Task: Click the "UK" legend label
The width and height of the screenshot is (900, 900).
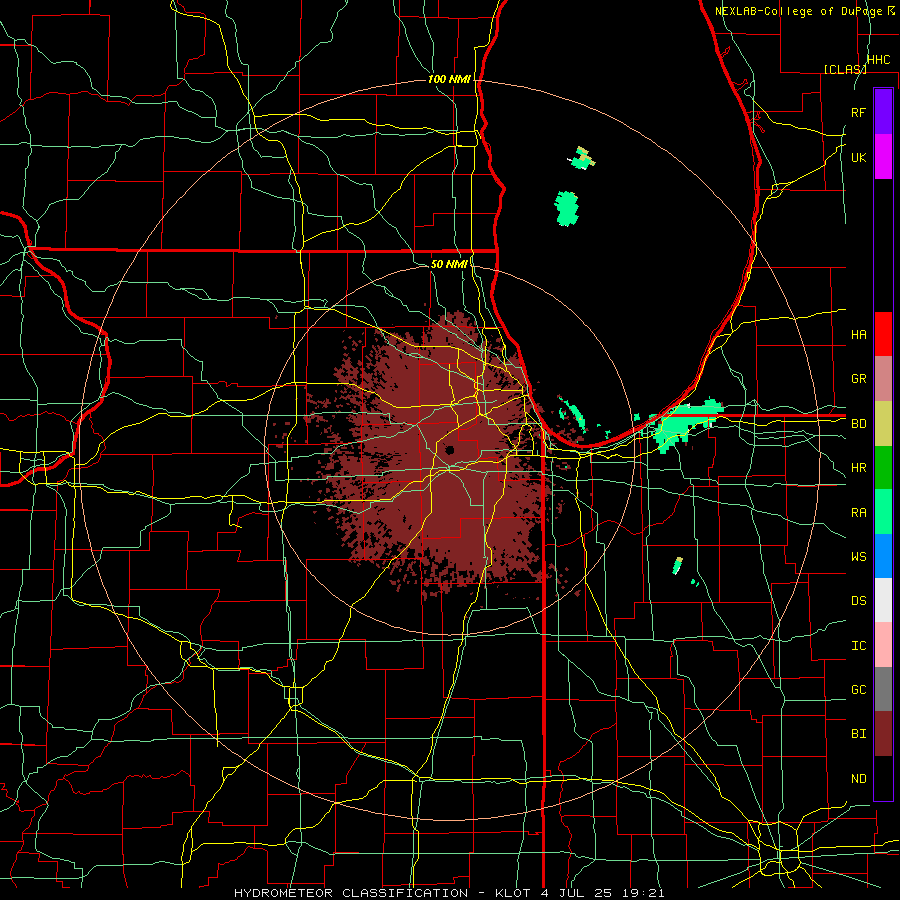Action: click(859, 157)
